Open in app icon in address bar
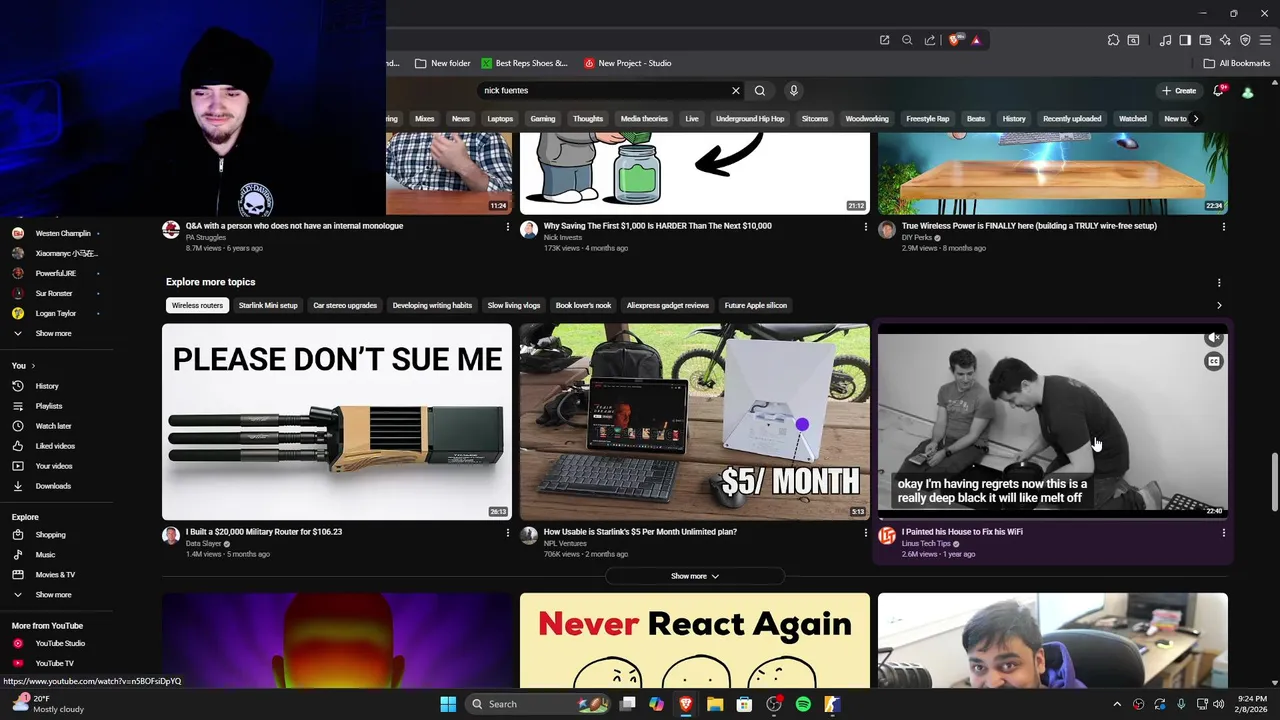1280x720 pixels. (884, 40)
